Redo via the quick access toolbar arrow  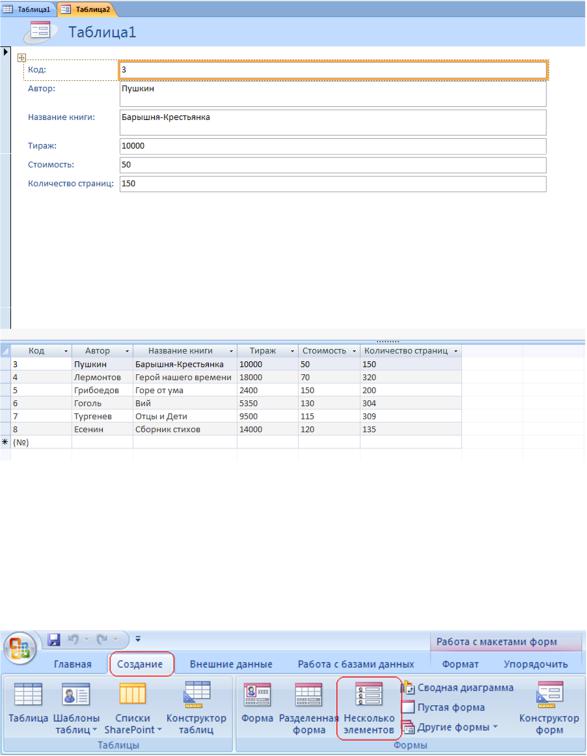102,639
